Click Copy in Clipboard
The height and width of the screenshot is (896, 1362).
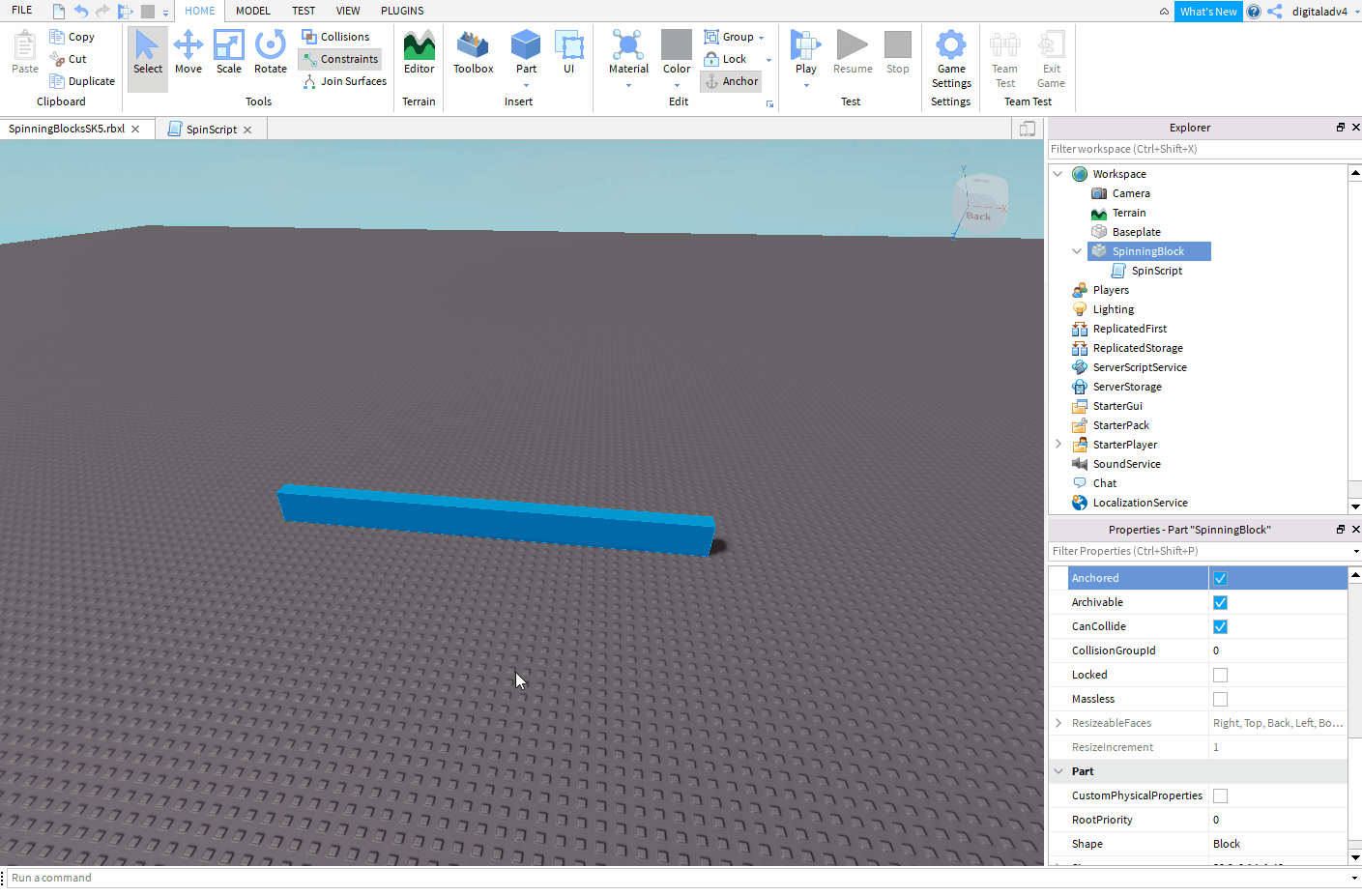(x=72, y=37)
